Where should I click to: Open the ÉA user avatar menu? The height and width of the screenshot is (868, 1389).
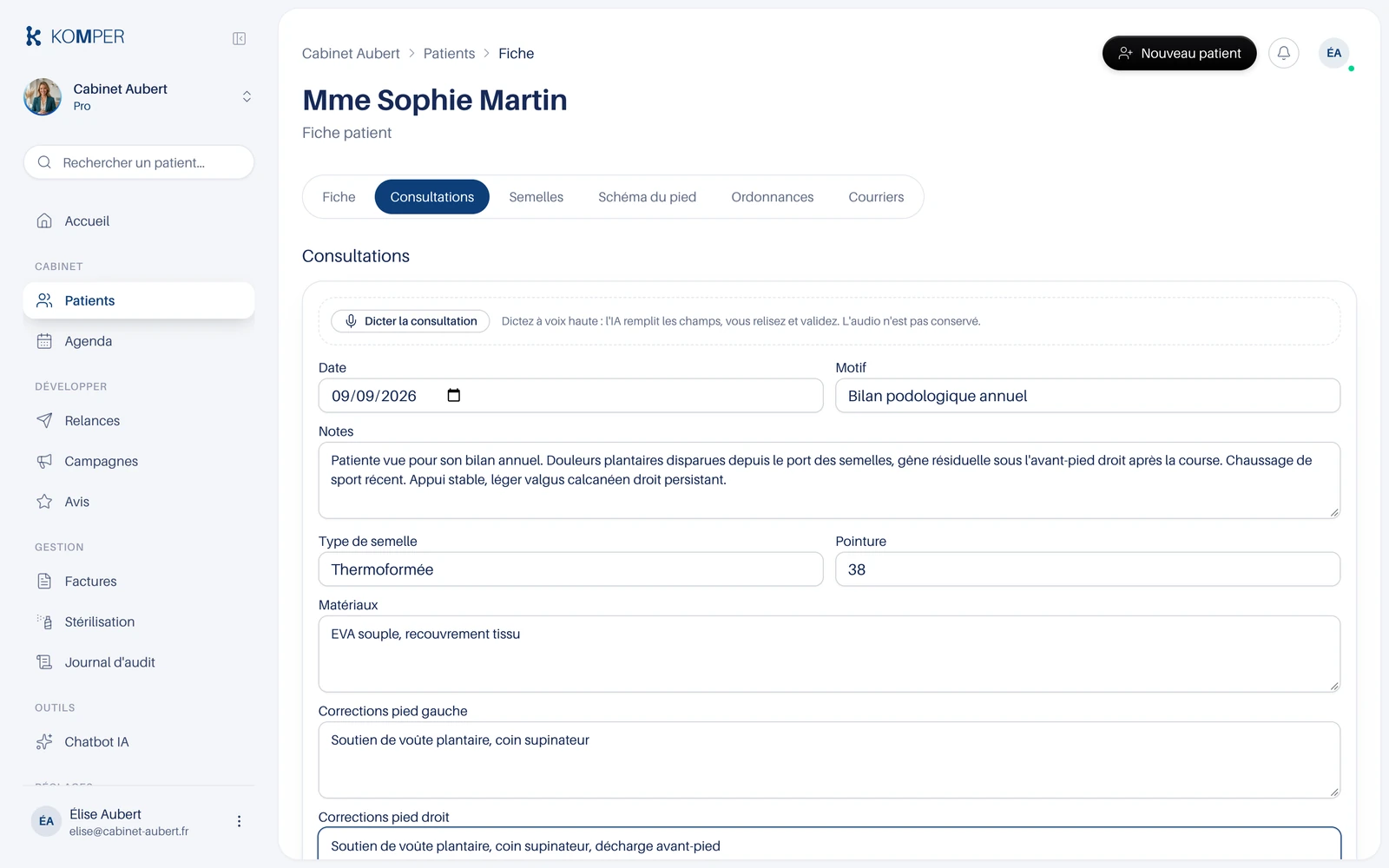[x=1334, y=53]
